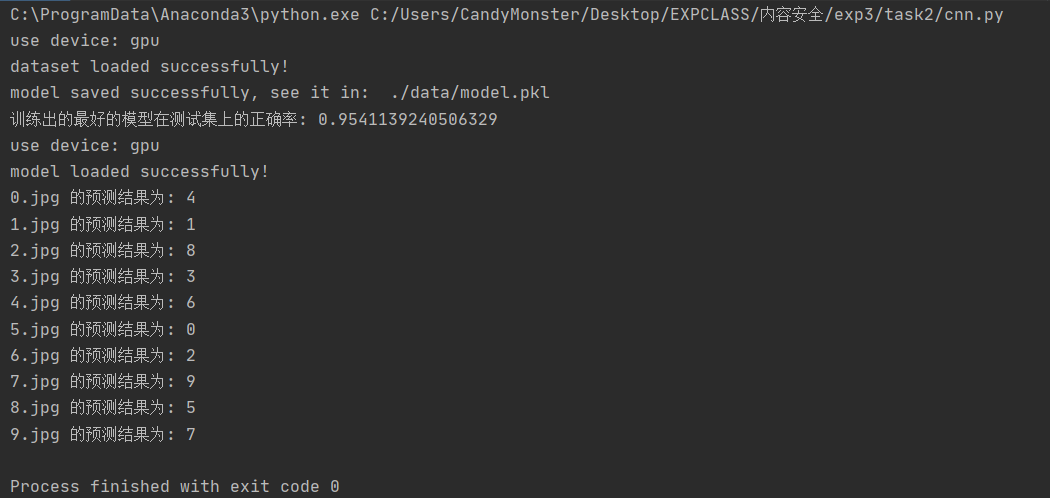Click the 9.jpg prediction output line
Screen dimensions: 1050x498
coord(102,434)
